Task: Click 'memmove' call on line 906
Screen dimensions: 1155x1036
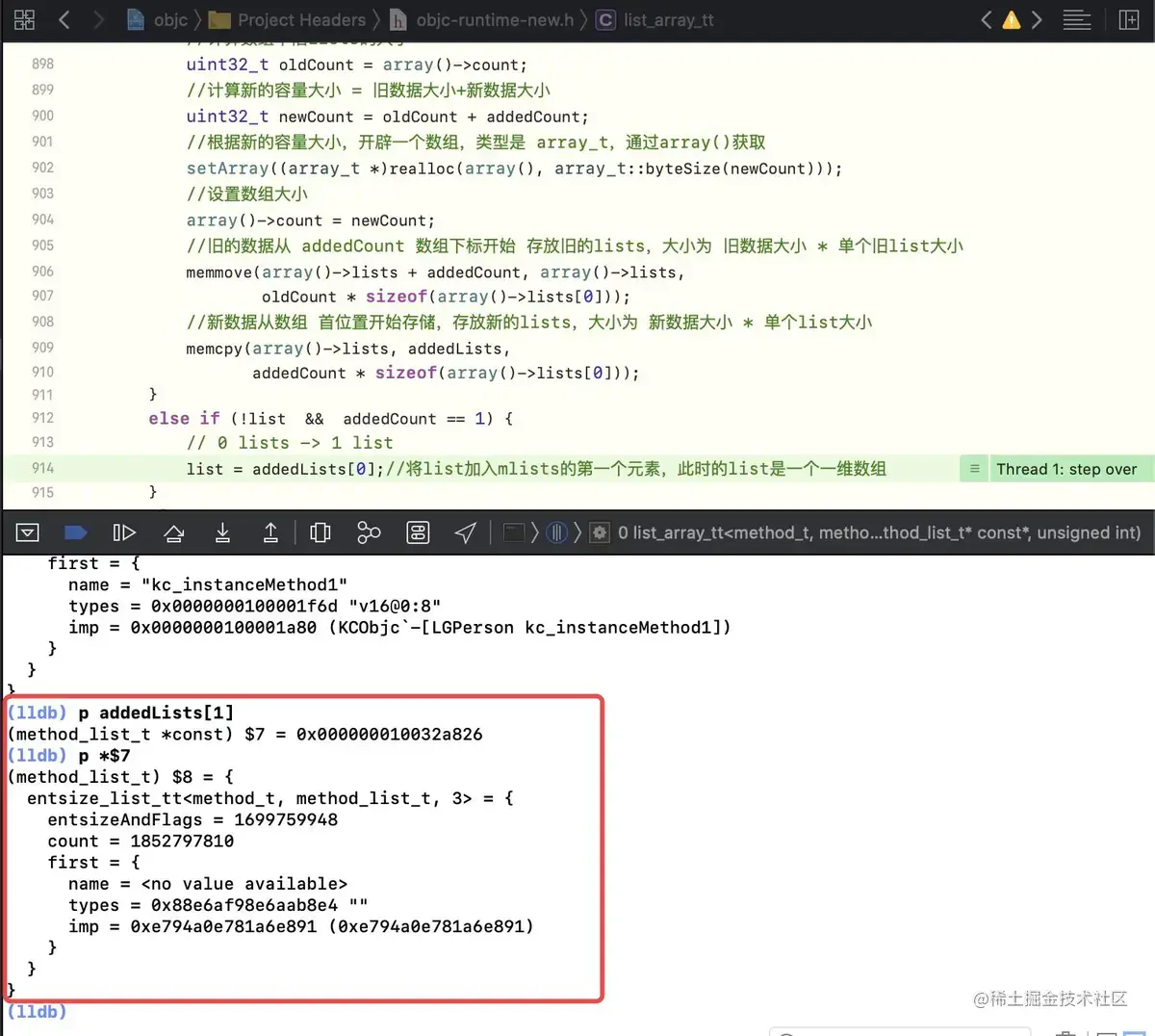Action: point(218,272)
